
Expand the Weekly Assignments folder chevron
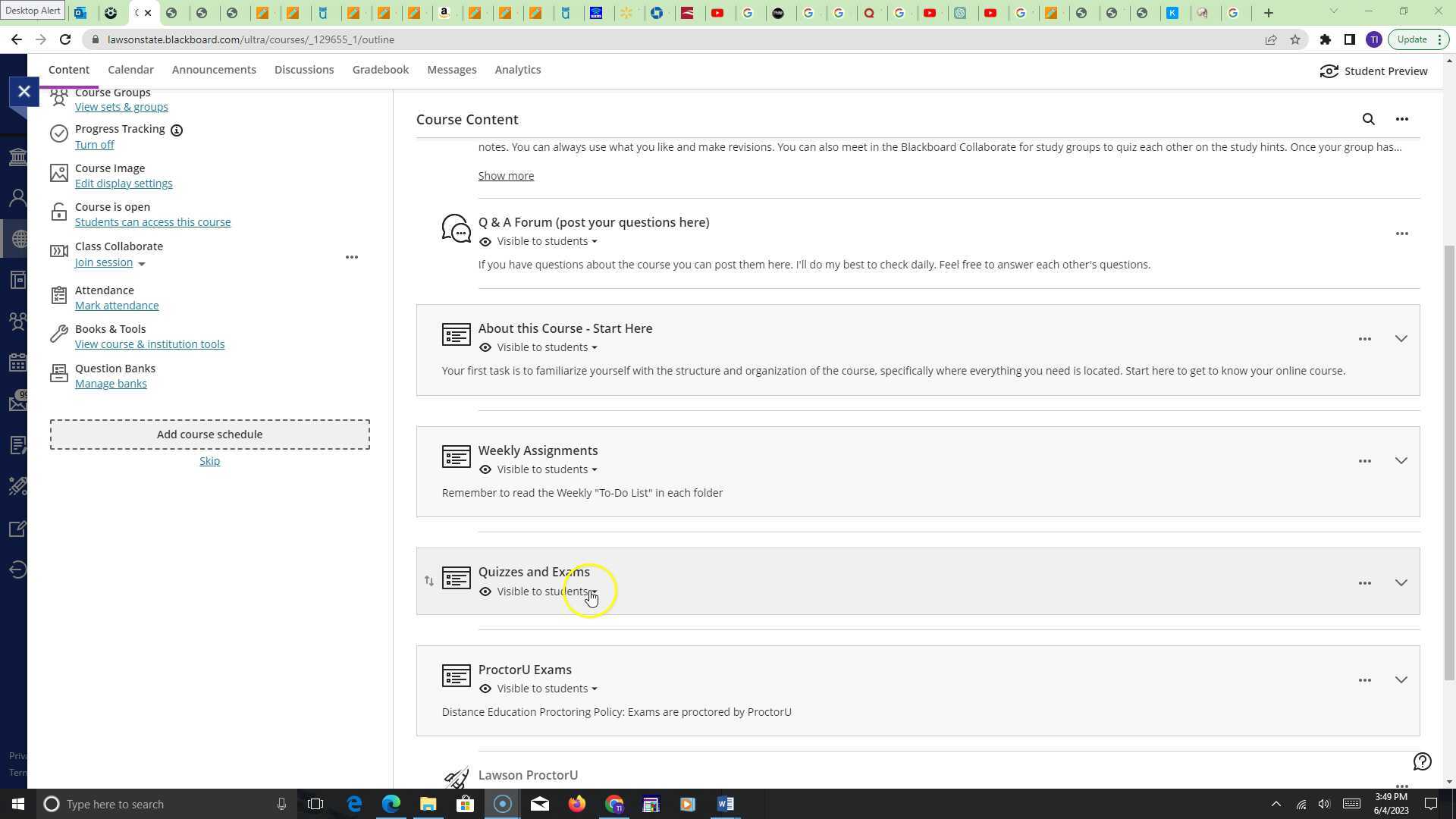tap(1401, 461)
